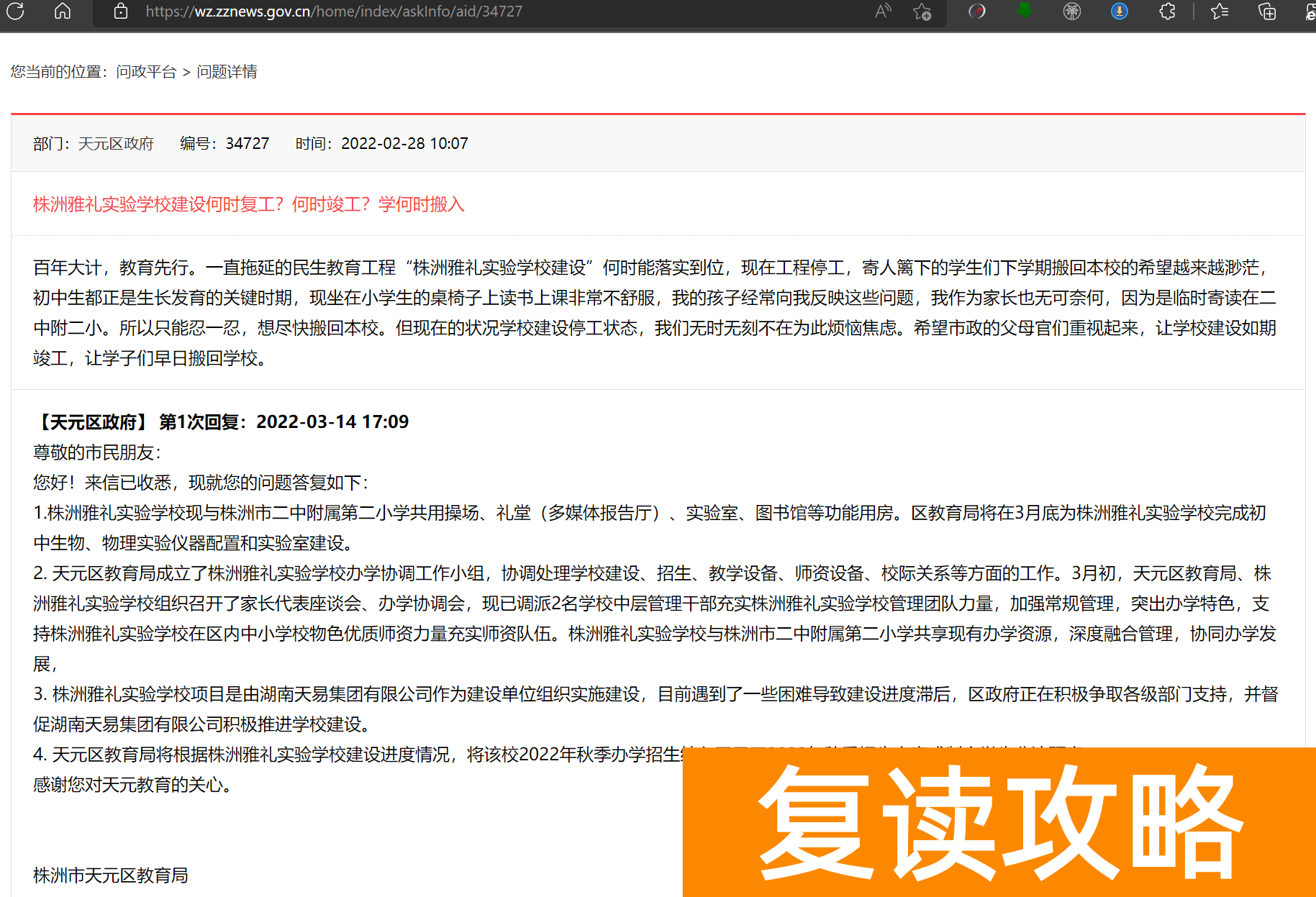Open the 问政平台 breadcrumb link
Viewport: 1316px width, 897px height.
[x=149, y=72]
